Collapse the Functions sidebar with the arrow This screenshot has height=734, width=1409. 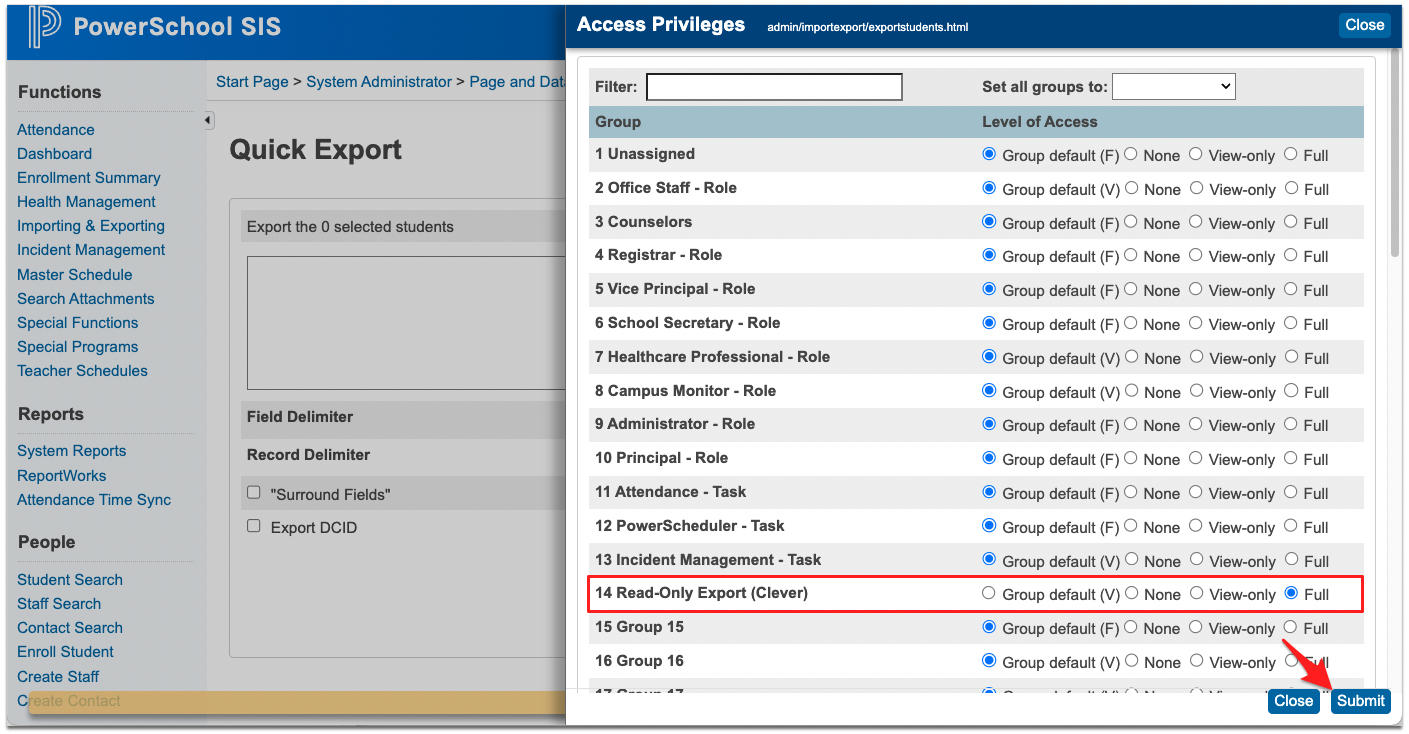[207, 119]
